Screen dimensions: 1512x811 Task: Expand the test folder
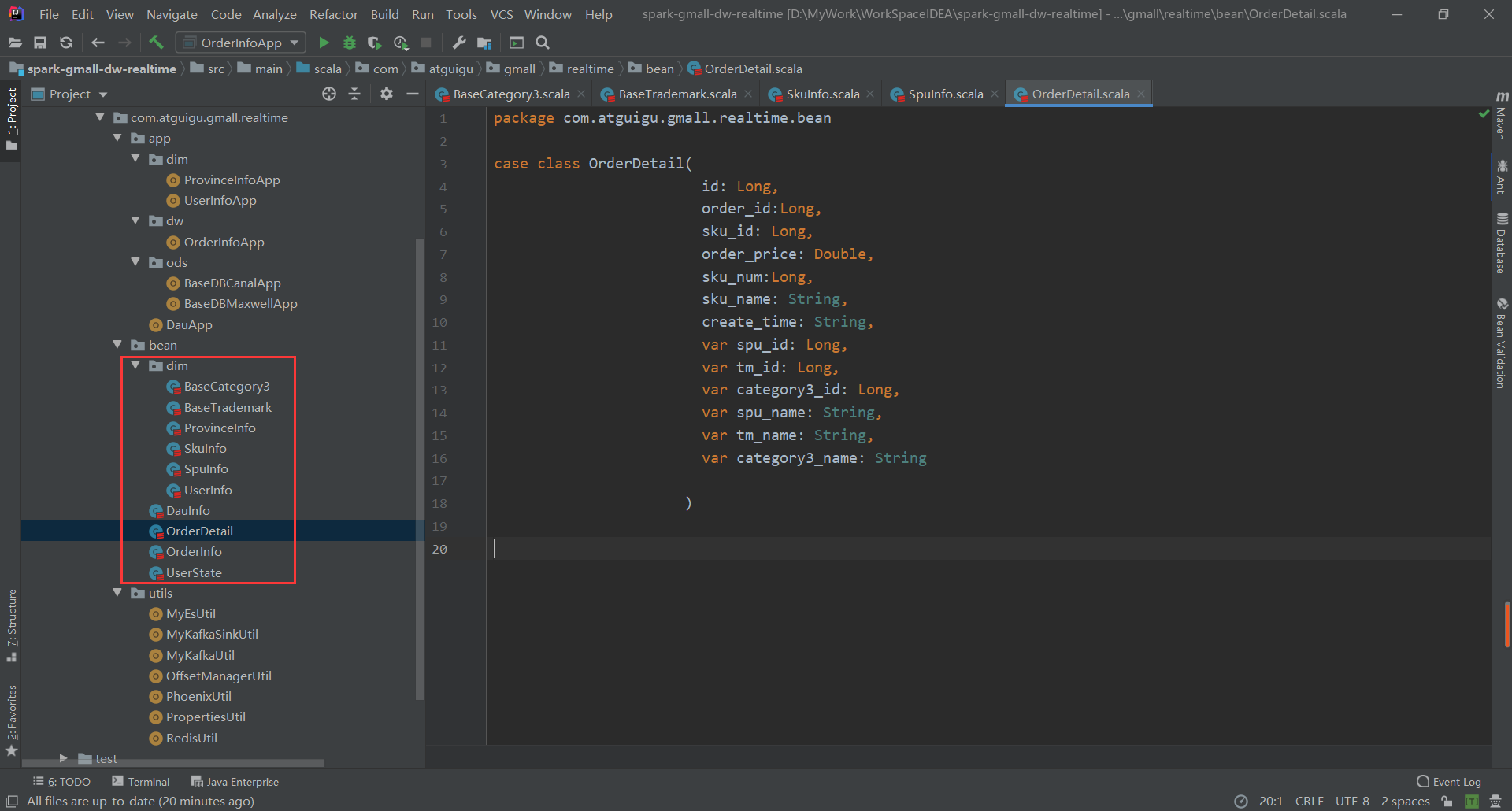pyautogui.click(x=64, y=758)
